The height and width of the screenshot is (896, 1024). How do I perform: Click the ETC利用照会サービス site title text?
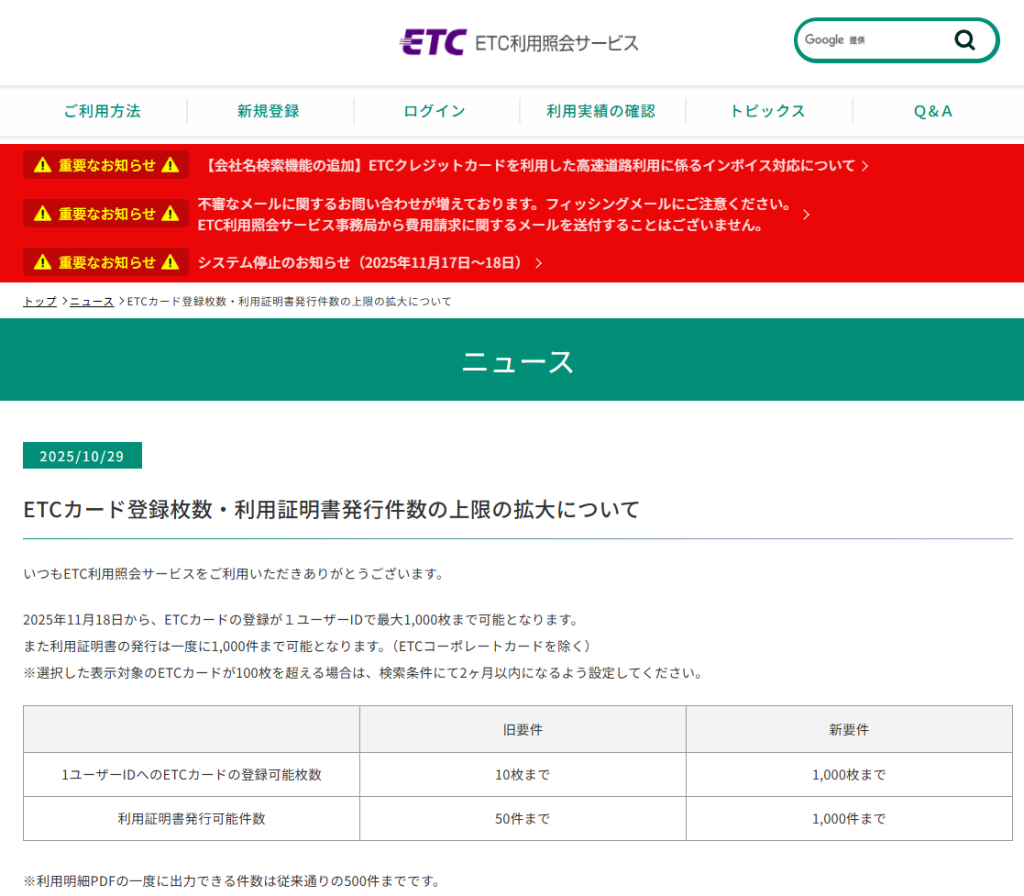click(556, 43)
